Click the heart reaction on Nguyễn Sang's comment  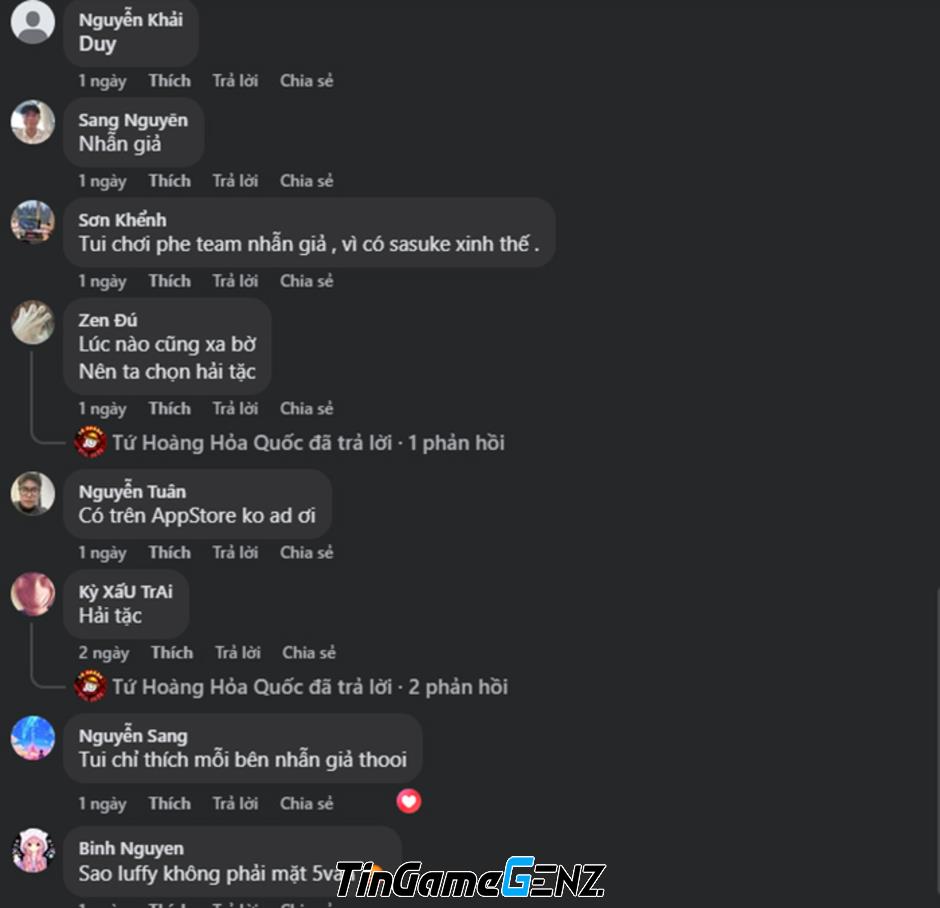coord(409,801)
